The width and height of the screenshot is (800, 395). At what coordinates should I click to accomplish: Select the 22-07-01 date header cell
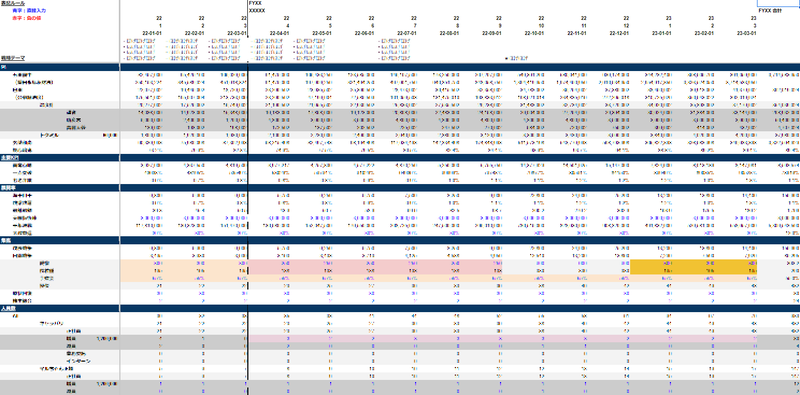[x=406, y=33]
